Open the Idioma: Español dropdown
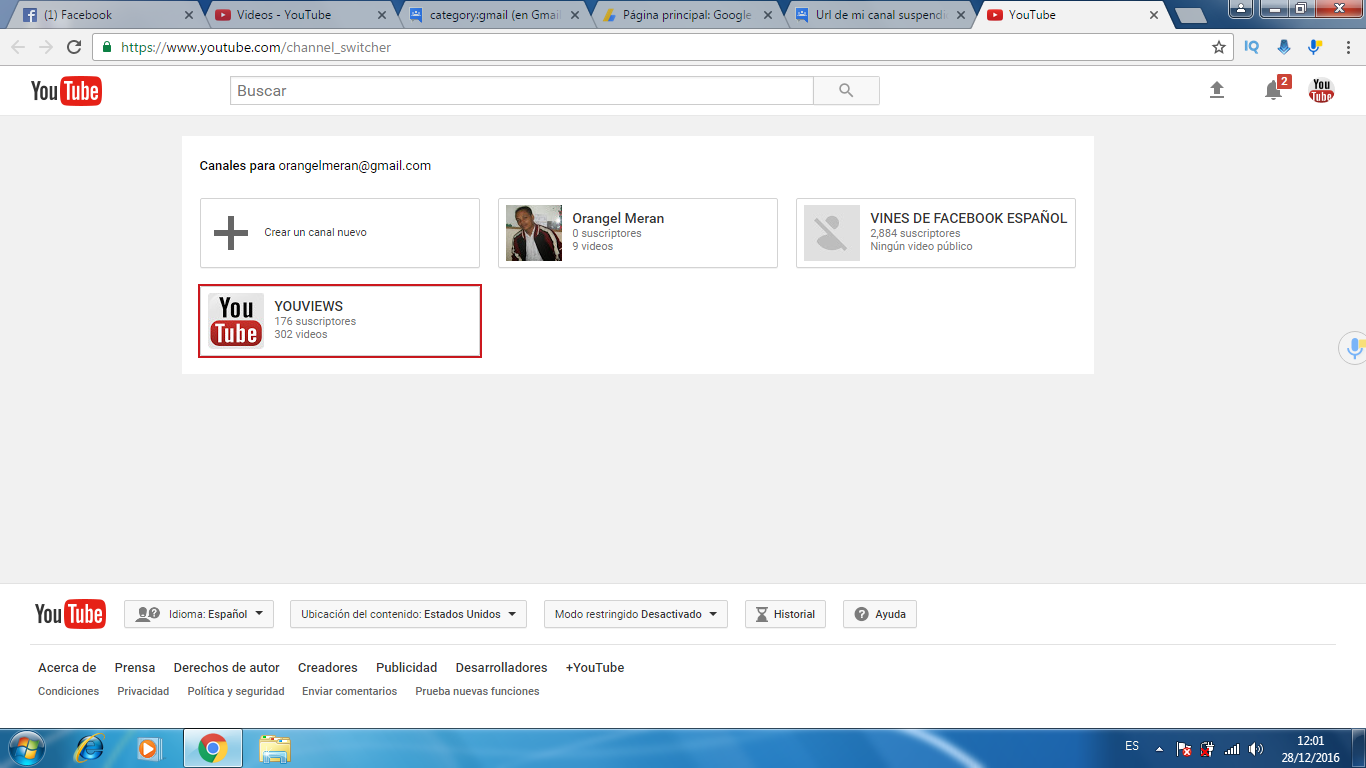The width and height of the screenshot is (1366, 768). point(199,614)
